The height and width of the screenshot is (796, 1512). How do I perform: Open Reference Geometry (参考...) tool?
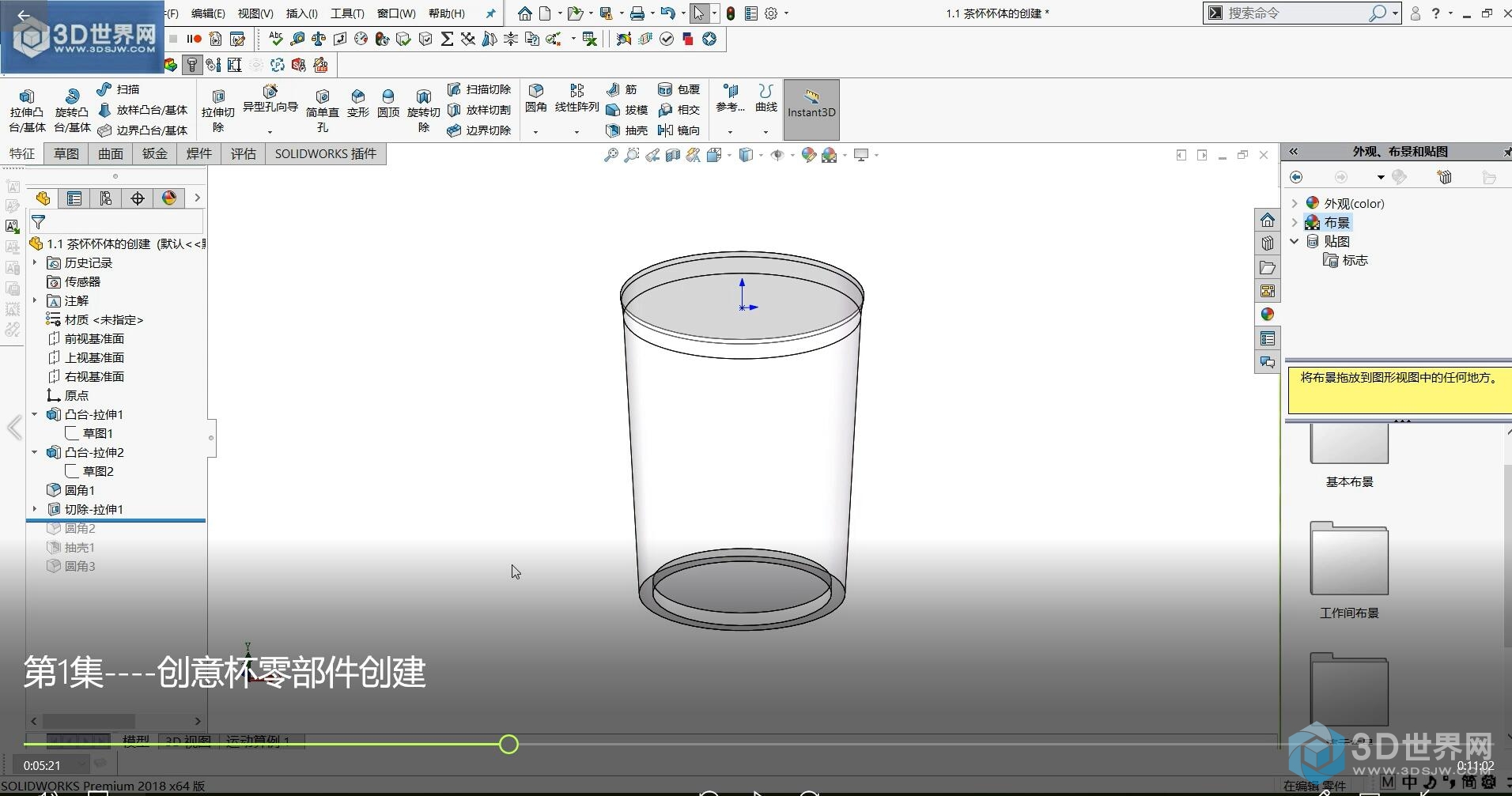[x=730, y=98]
